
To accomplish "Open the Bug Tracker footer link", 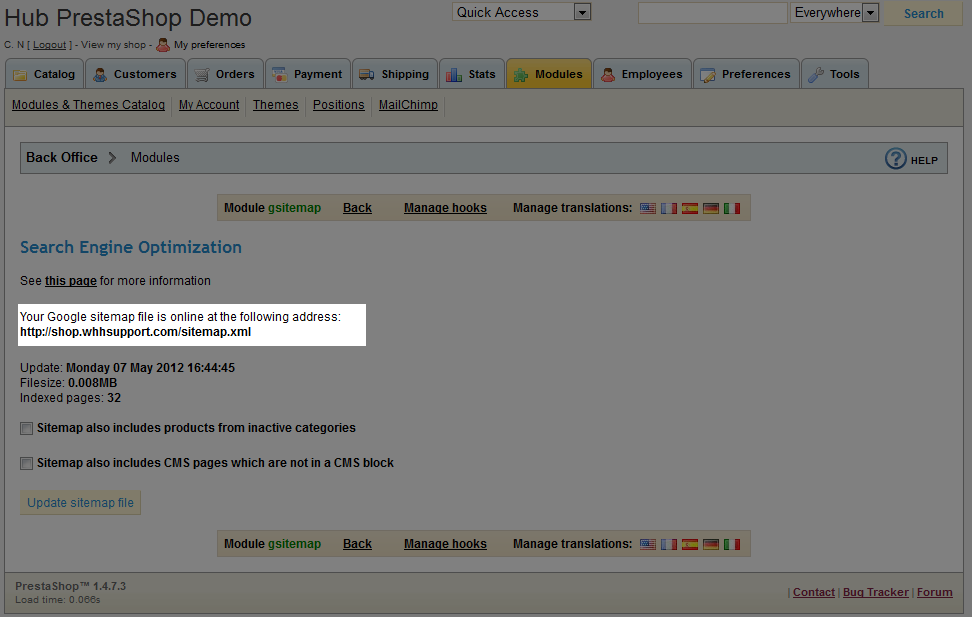I will coord(875,592).
